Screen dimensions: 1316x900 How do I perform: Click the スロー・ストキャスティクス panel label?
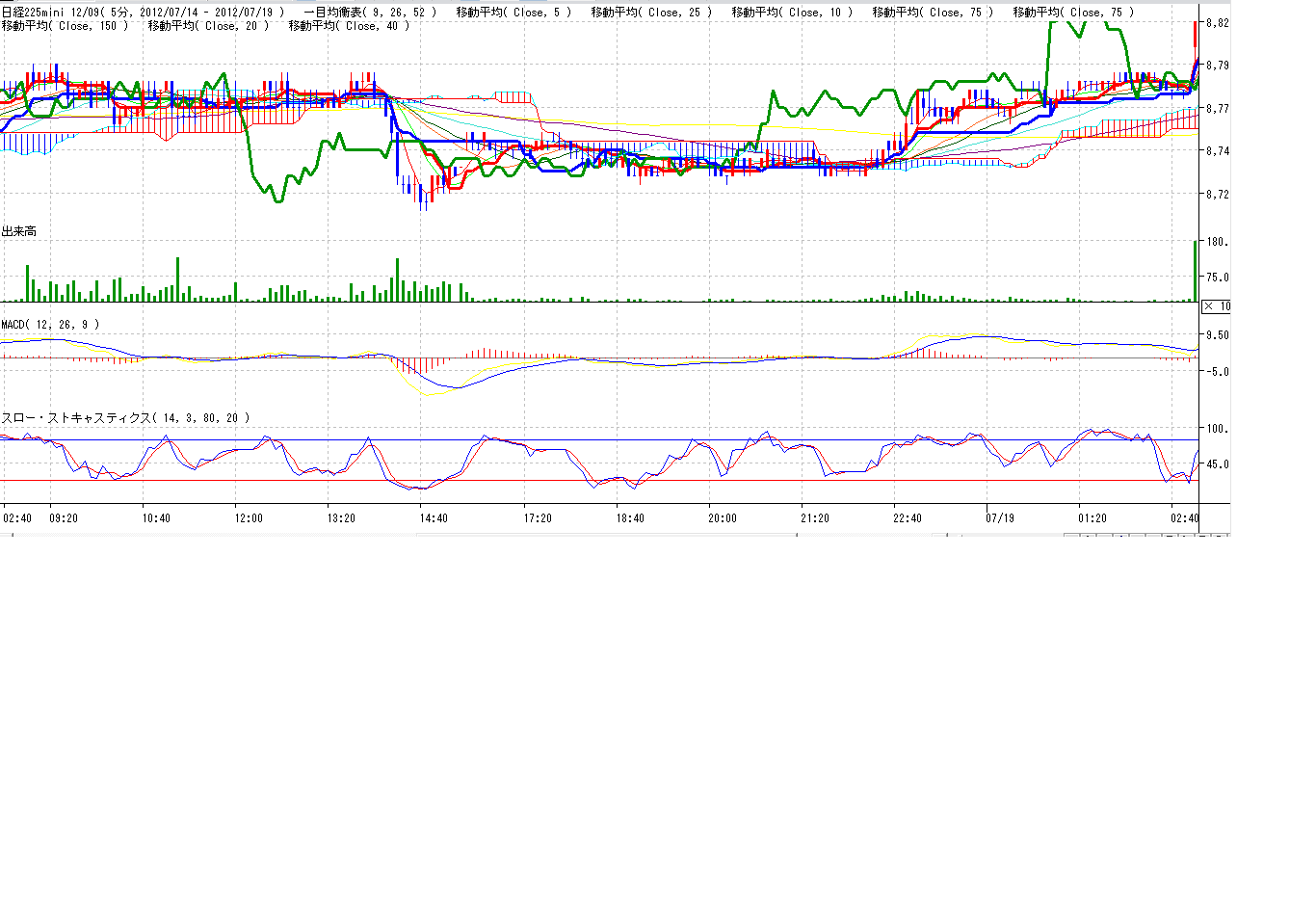[125, 418]
